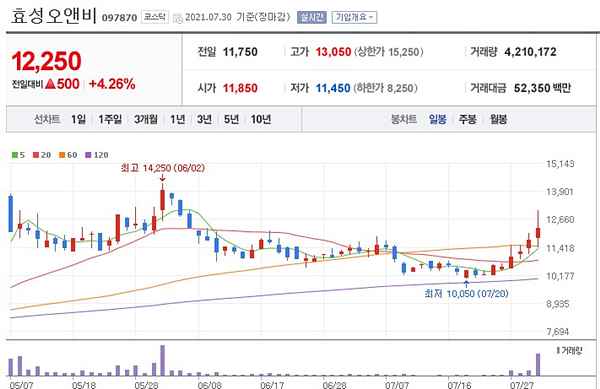Click the latest volume bar at the right end
Screen dimensions: 600x389
tap(538, 365)
